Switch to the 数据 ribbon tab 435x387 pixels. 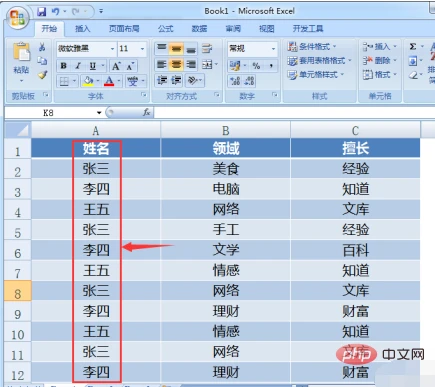point(199,29)
